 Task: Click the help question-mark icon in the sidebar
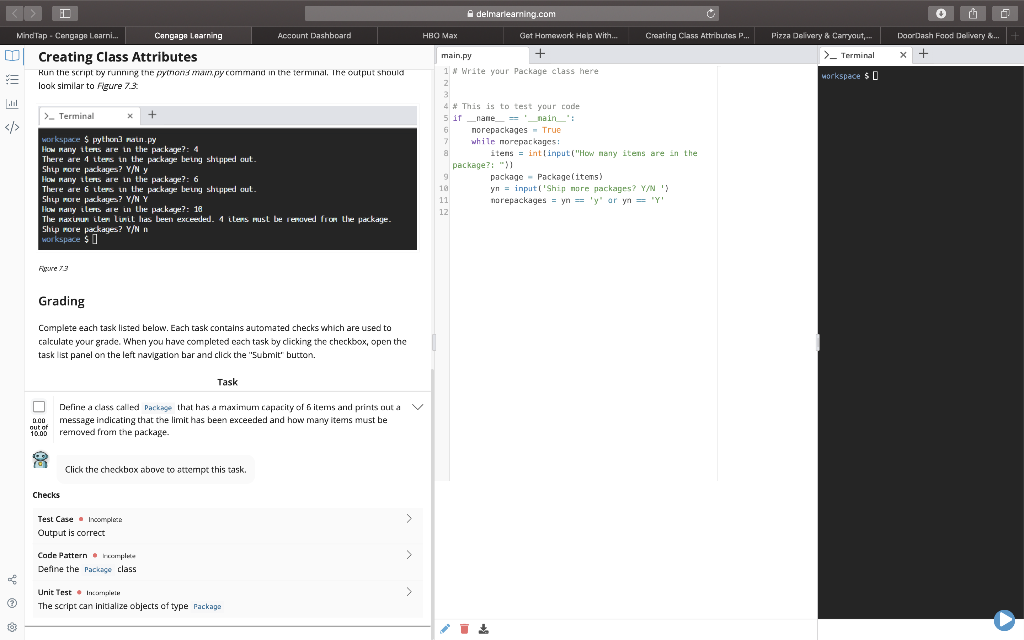11,601
